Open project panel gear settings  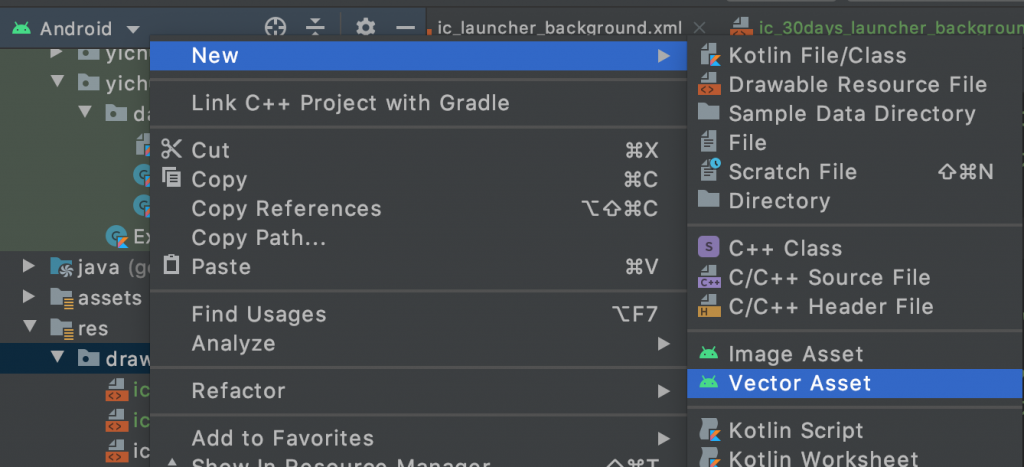pos(366,28)
